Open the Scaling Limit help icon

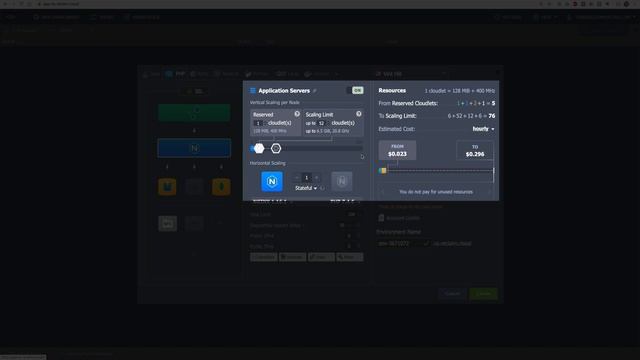pyautogui.click(x=358, y=114)
